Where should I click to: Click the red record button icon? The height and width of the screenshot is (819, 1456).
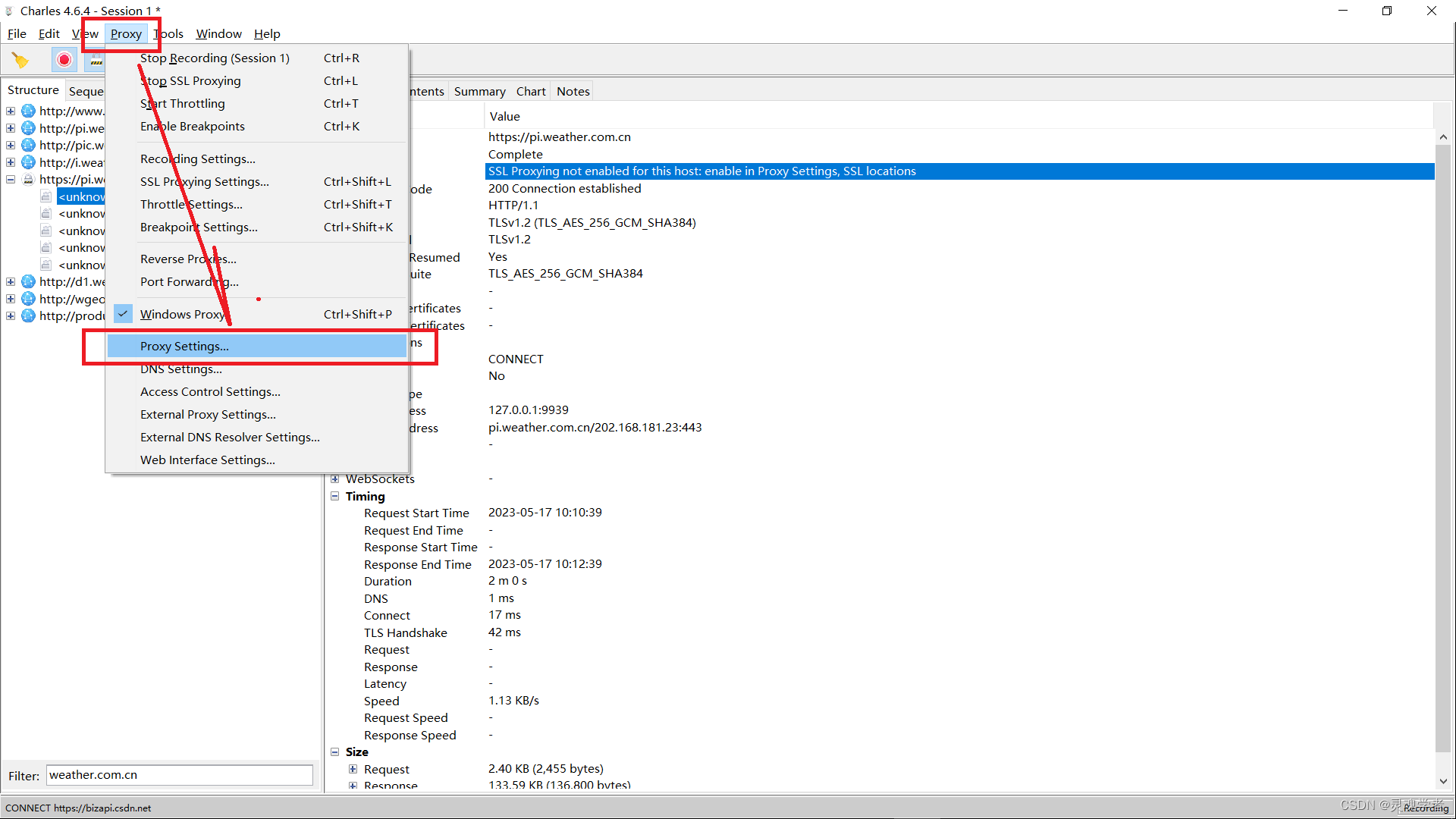click(x=64, y=60)
